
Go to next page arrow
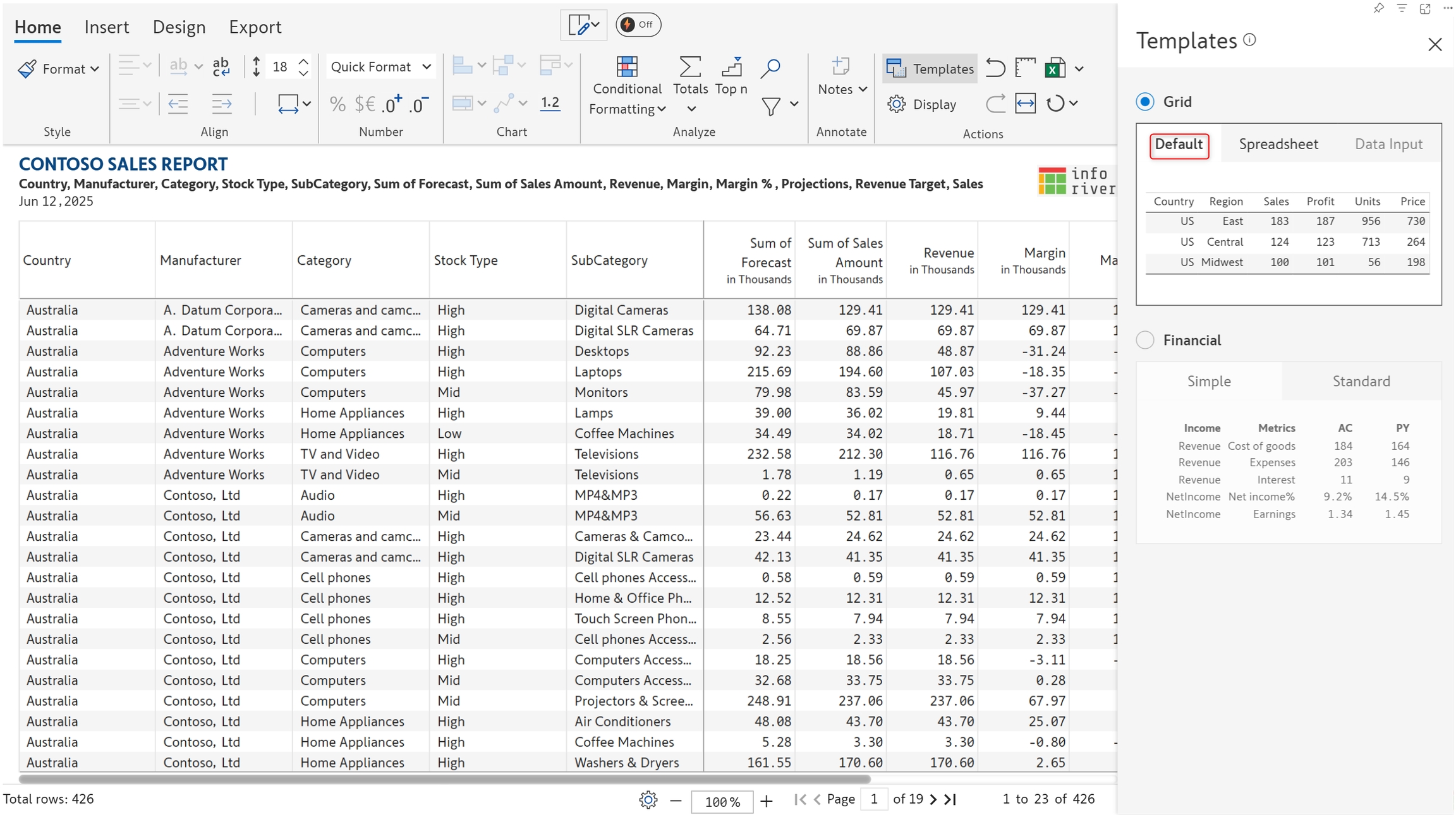click(x=933, y=800)
